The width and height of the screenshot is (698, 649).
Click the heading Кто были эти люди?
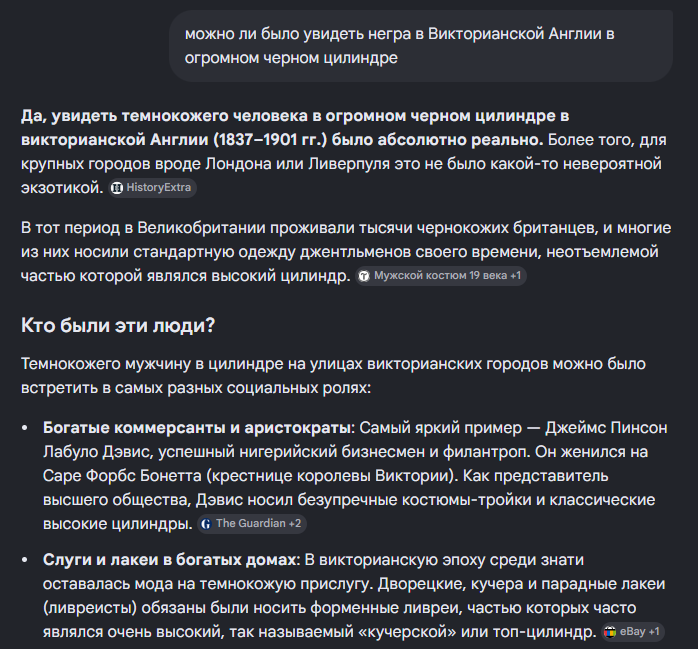(118, 325)
